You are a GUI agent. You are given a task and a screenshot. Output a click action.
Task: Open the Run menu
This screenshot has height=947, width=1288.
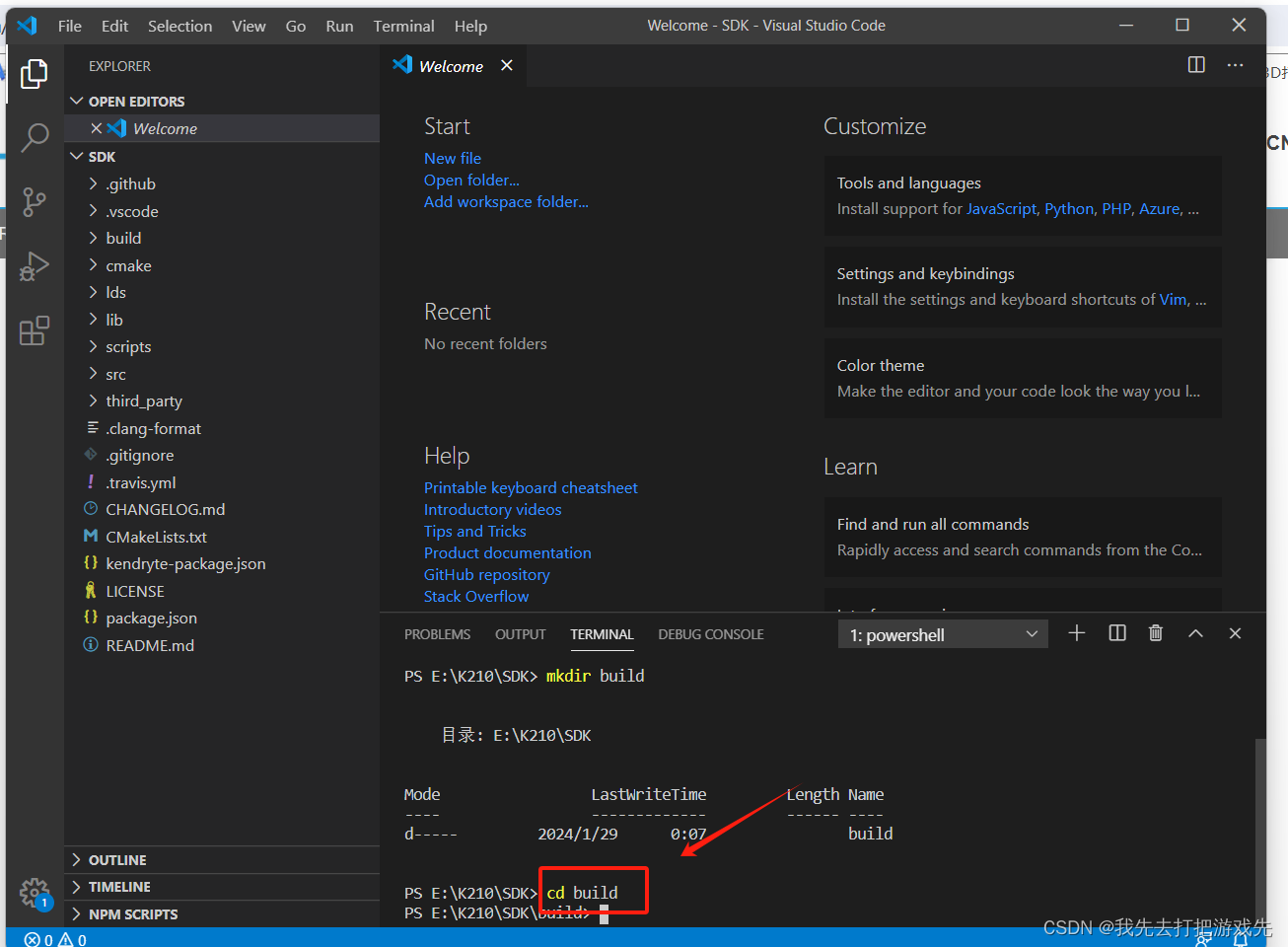(339, 26)
